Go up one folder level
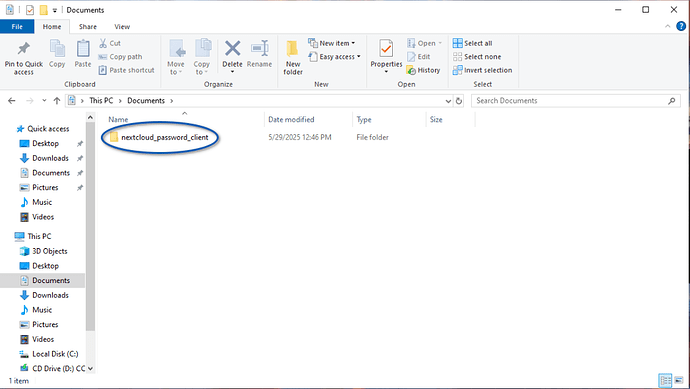 tap(57, 101)
